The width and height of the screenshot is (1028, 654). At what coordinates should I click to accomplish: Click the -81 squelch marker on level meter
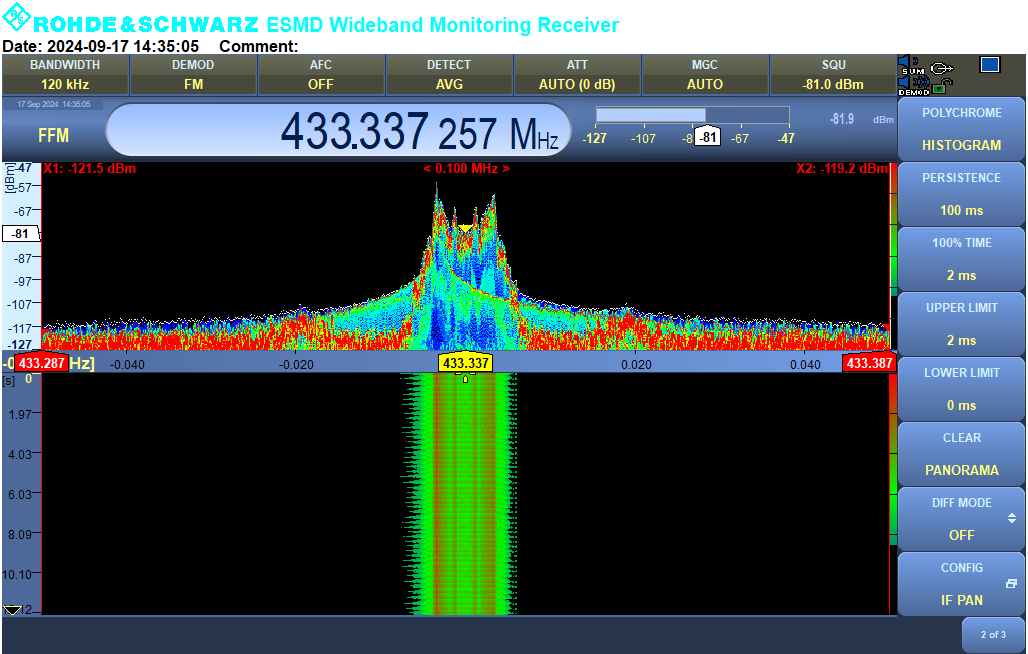click(x=707, y=138)
